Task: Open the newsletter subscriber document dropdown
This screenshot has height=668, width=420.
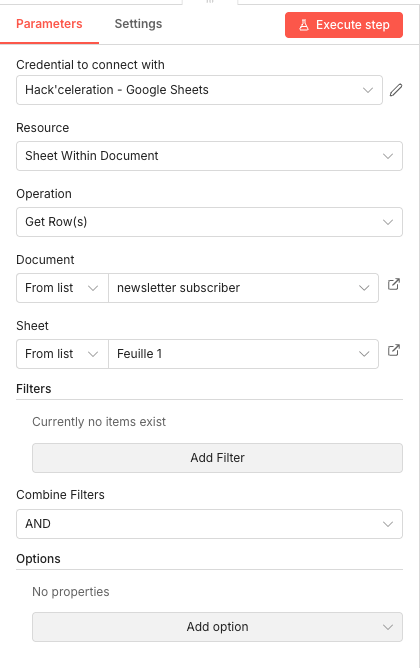Action: click(x=243, y=288)
